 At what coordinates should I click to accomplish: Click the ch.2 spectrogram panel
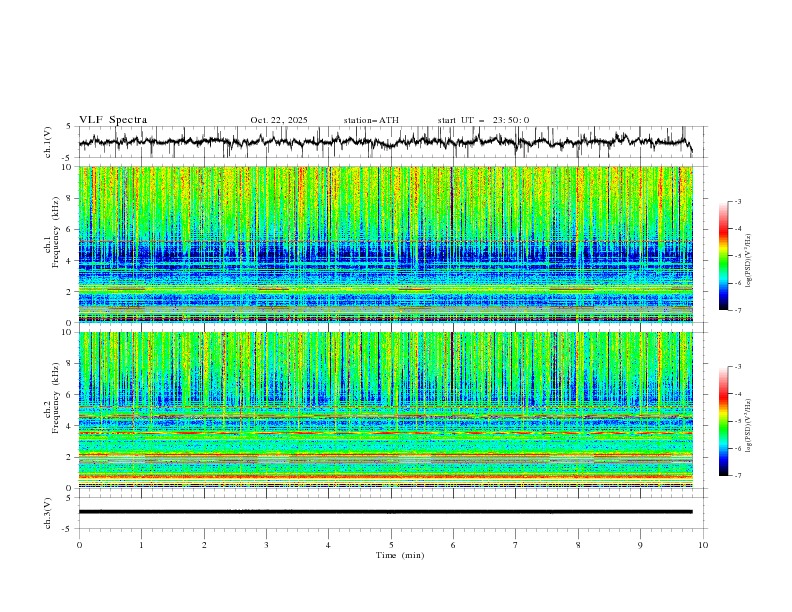(x=386, y=410)
